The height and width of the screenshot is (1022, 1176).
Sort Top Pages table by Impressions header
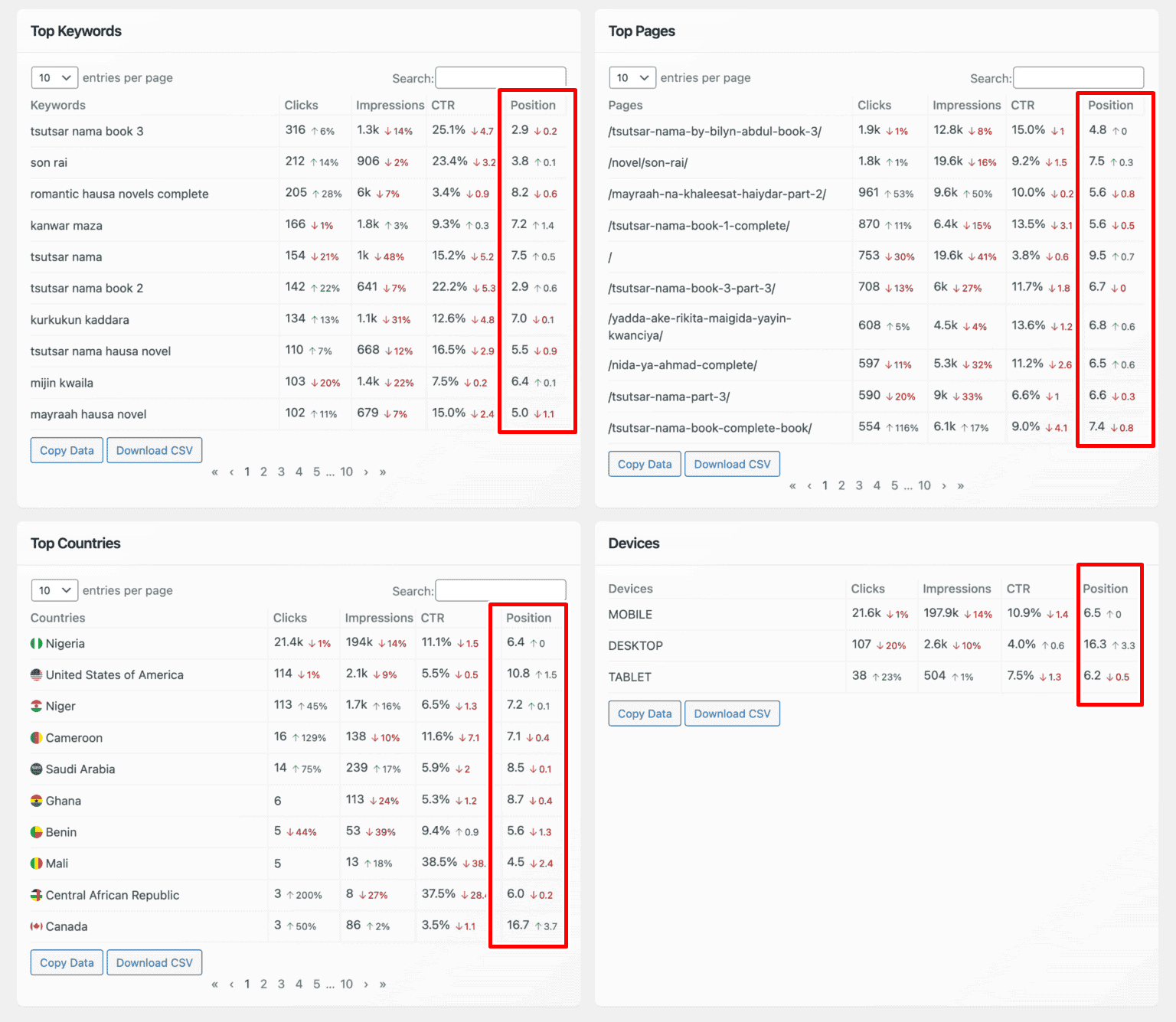[x=966, y=105]
